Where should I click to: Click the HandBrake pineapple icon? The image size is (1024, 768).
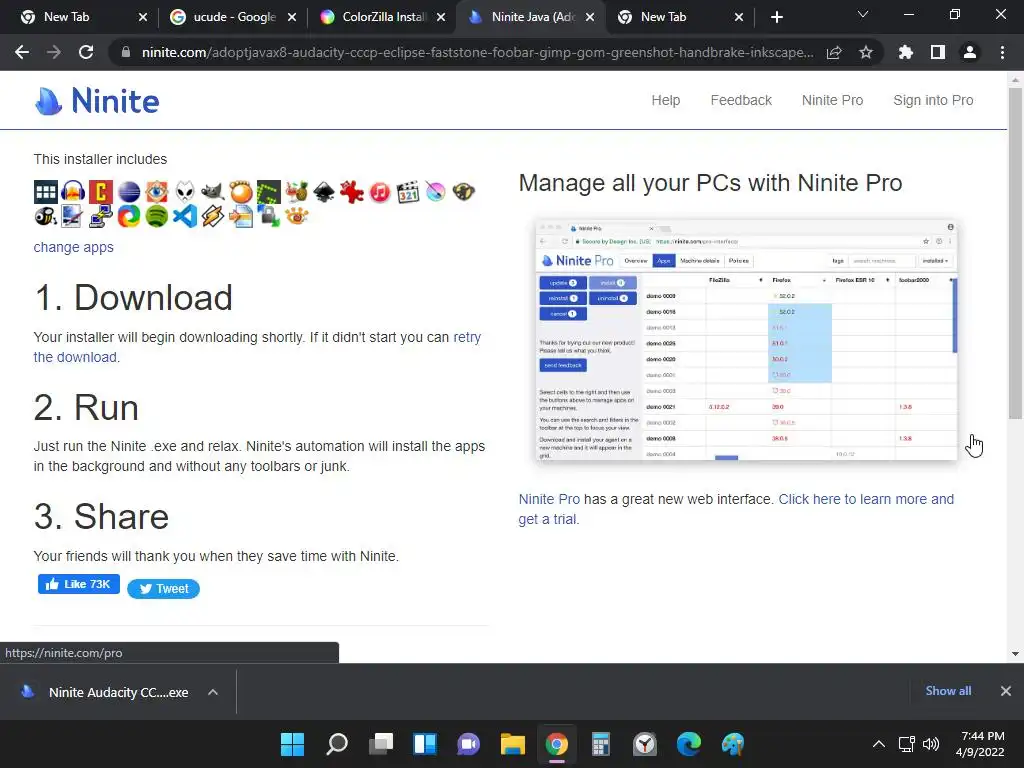pyautogui.click(x=296, y=192)
